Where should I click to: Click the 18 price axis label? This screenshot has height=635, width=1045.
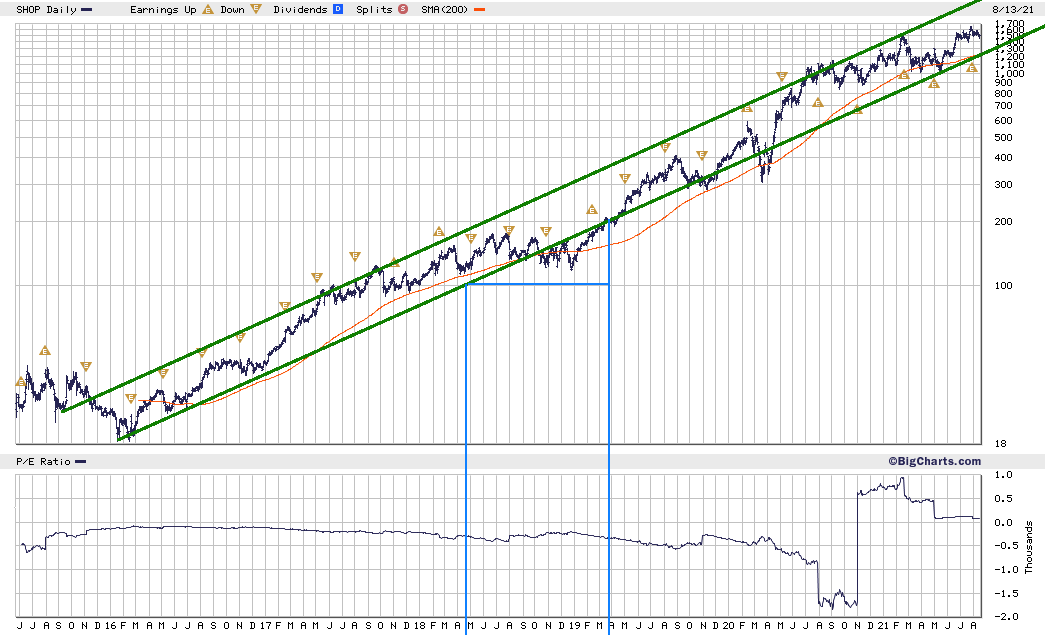click(1000, 443)
